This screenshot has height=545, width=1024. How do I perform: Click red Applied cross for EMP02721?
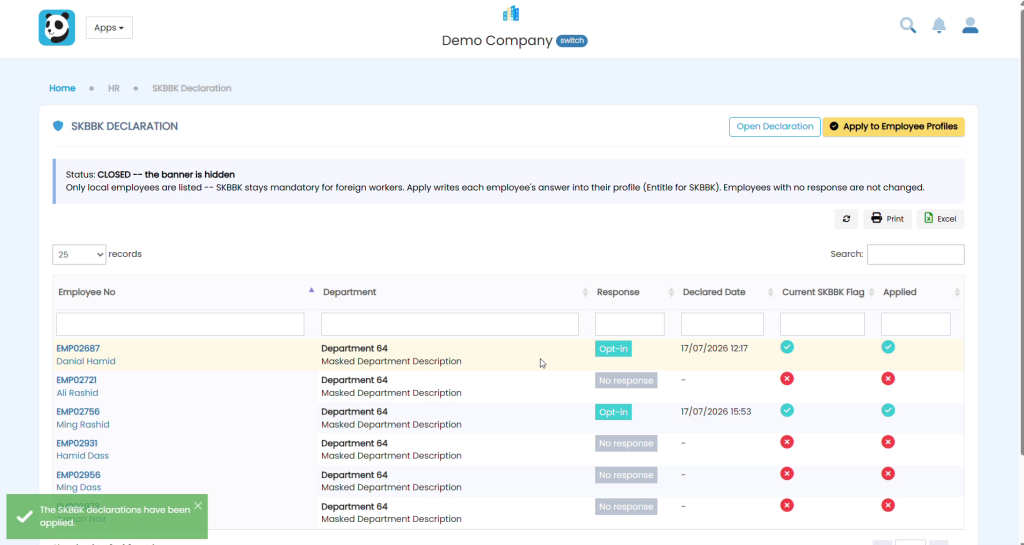click(x=888, y=379)
